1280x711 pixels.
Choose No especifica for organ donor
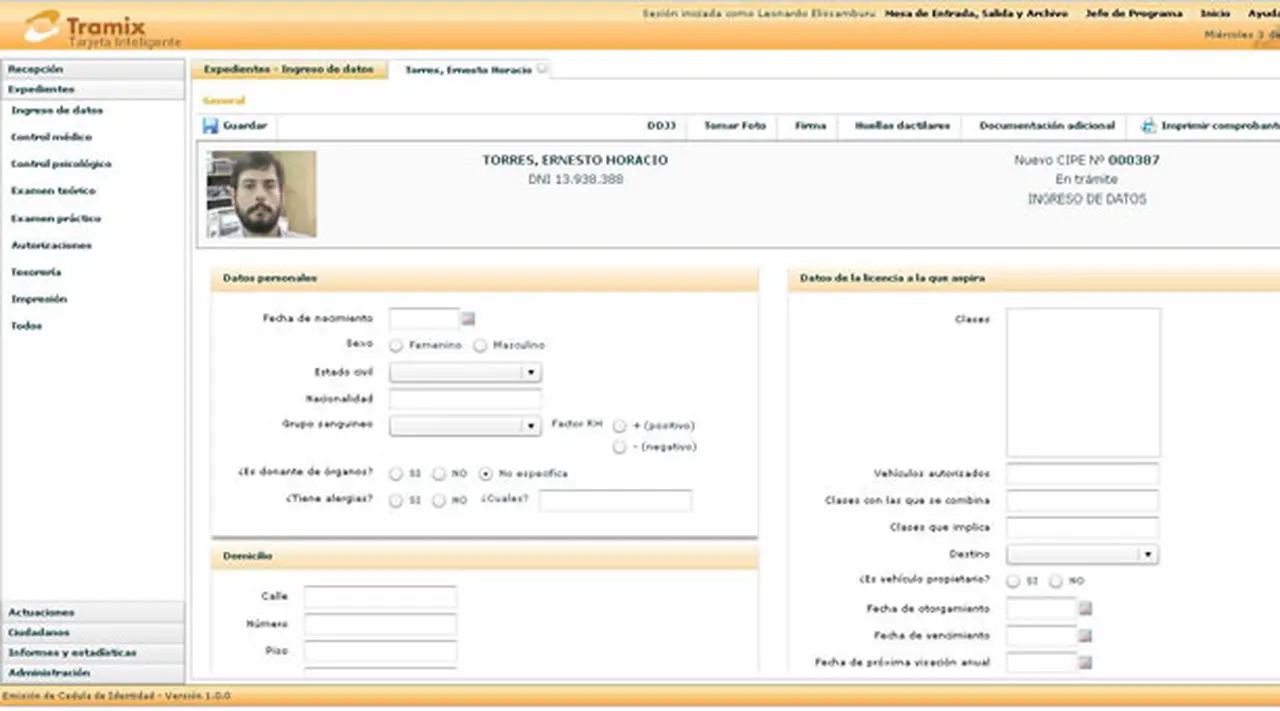(x=486, y=474)
